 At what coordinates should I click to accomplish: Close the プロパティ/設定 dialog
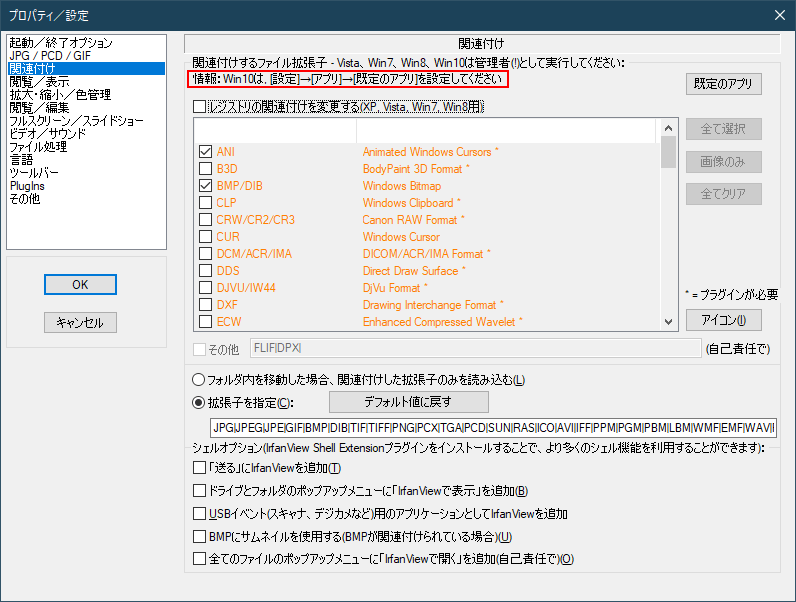[x=780, y=15]
